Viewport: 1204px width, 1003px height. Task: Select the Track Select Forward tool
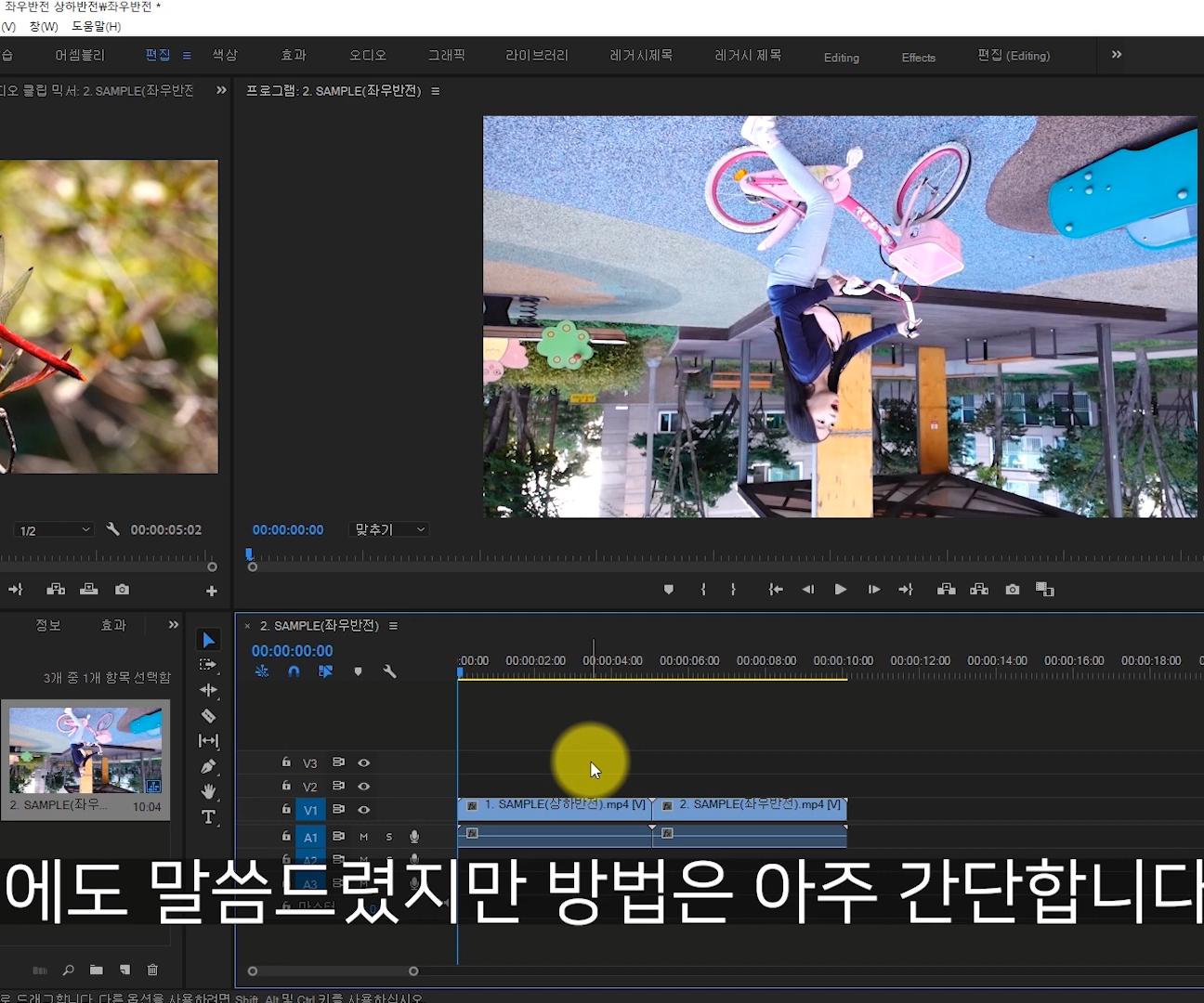(208, 664)
